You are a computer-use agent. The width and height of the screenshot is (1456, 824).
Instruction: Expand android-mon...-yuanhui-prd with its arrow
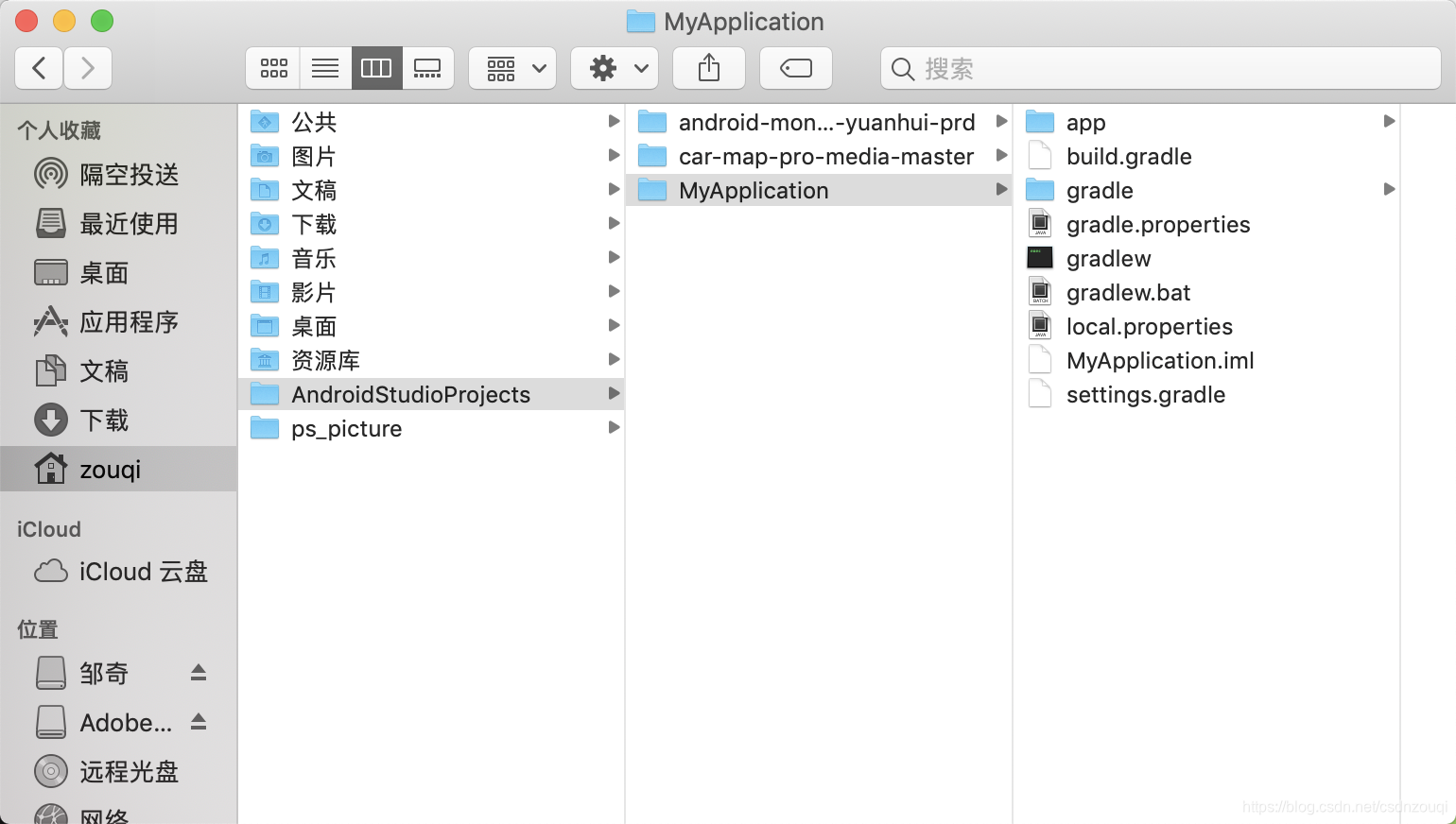coord(1001,121)
